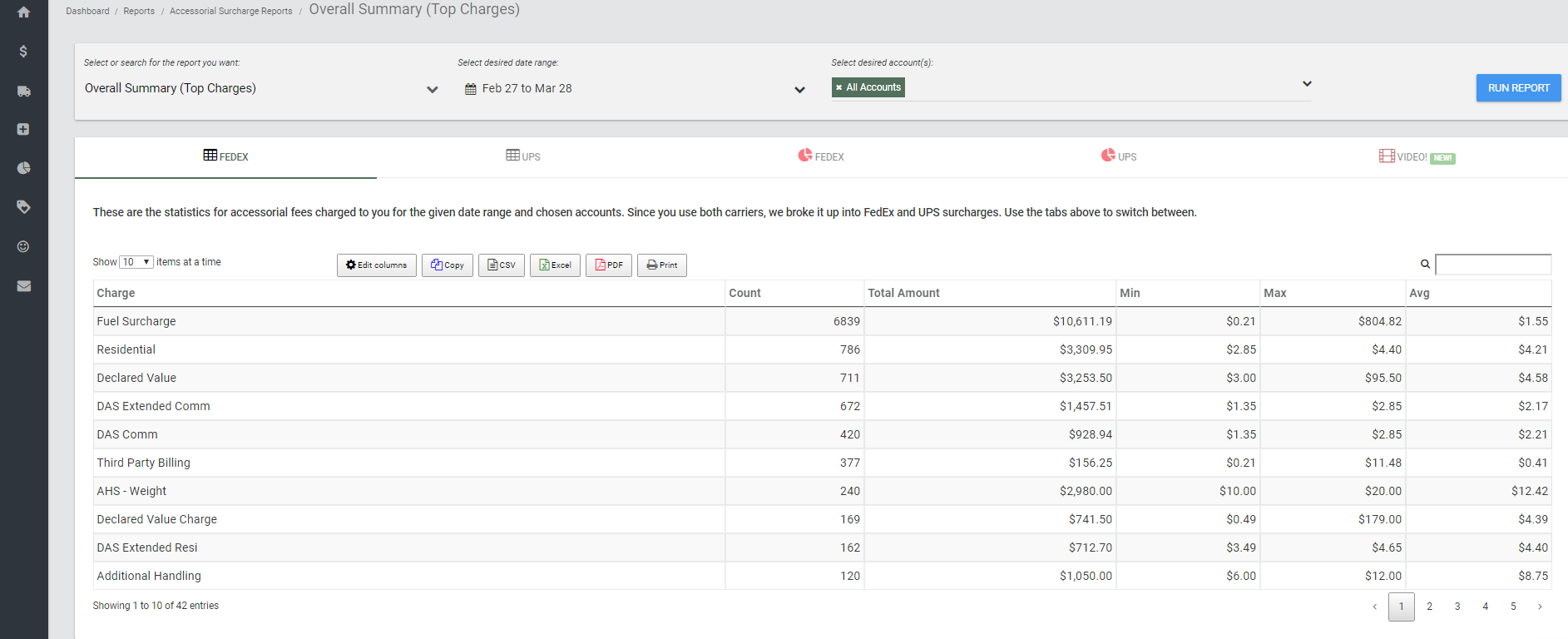Click the table search input field
Screen dimensions: 1568x639
point(1493,265)
